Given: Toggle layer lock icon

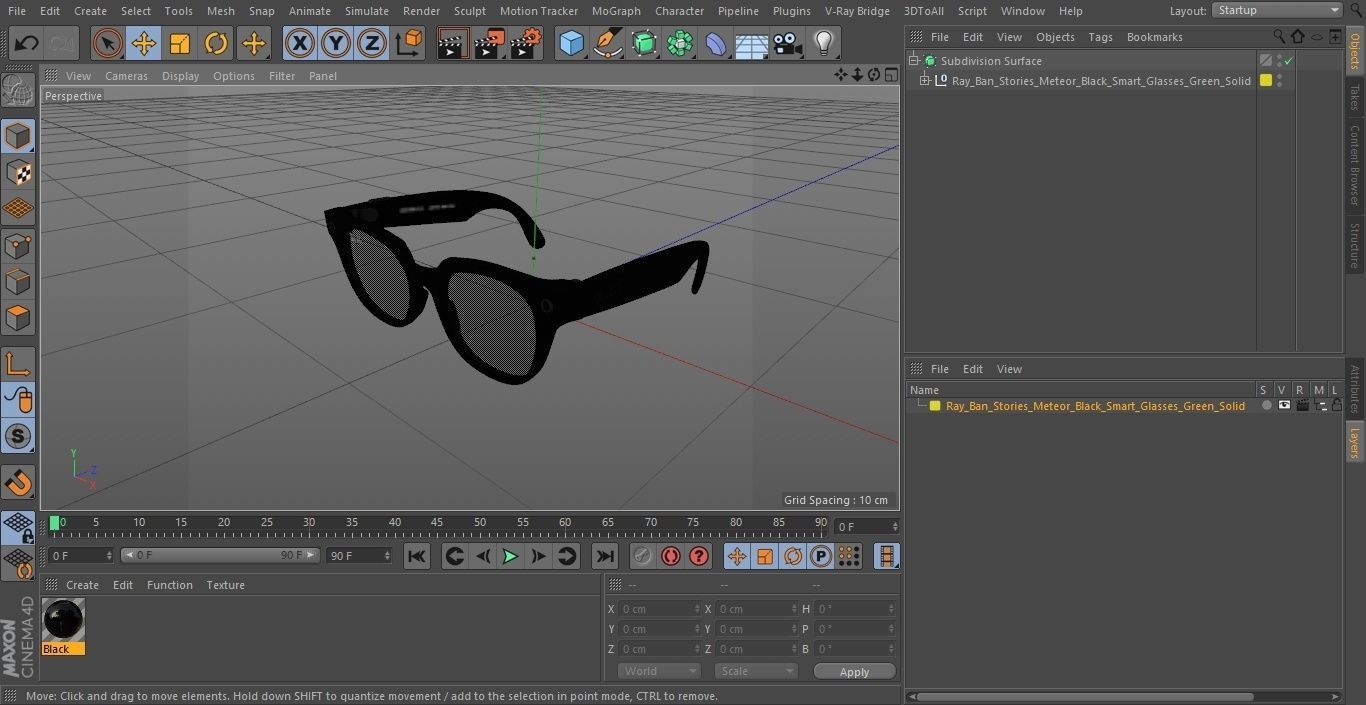Looking at the screenshot, I should click(1337, 406).
